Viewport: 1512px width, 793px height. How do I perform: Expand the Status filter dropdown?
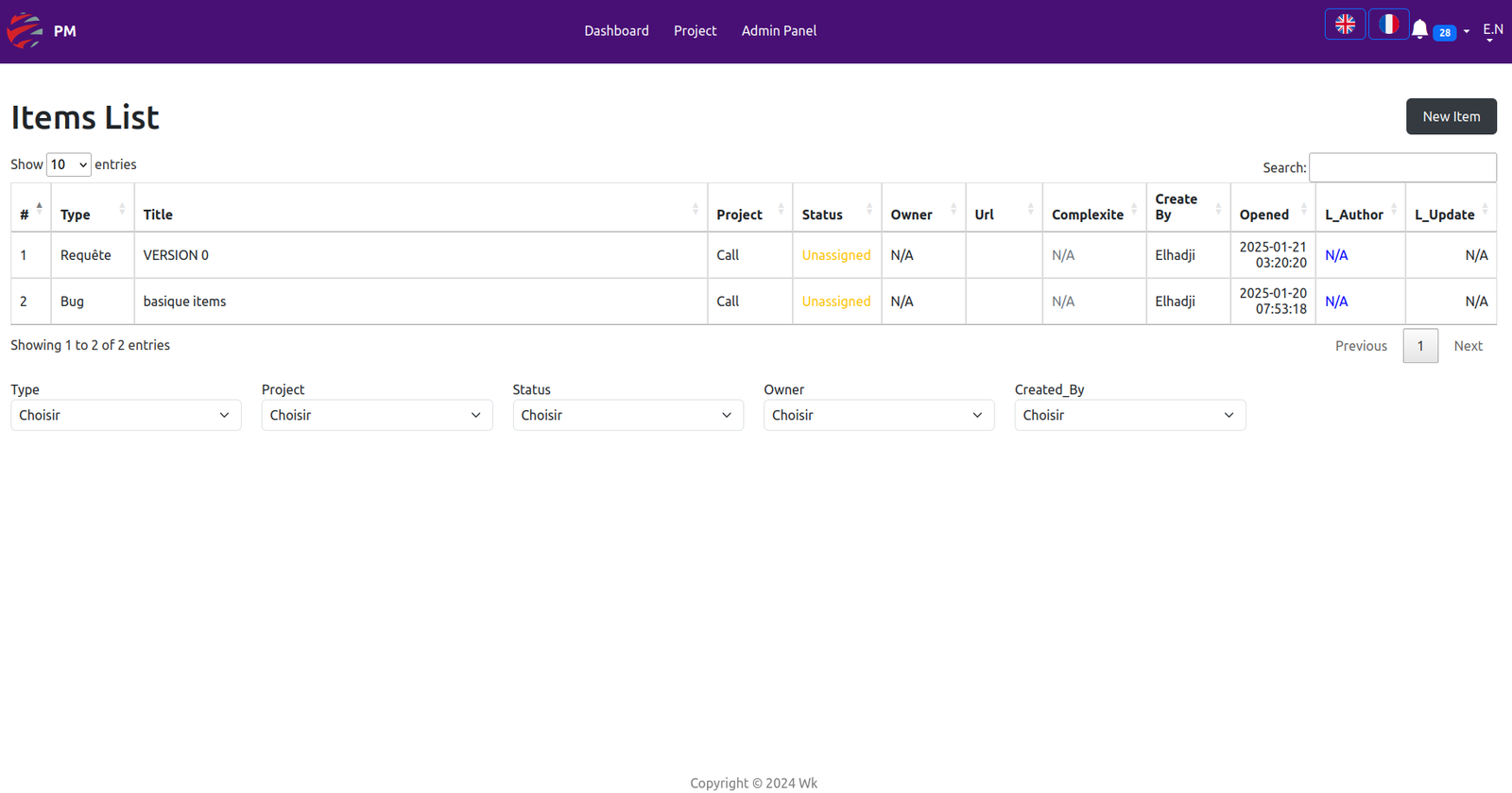coord(627,415)
